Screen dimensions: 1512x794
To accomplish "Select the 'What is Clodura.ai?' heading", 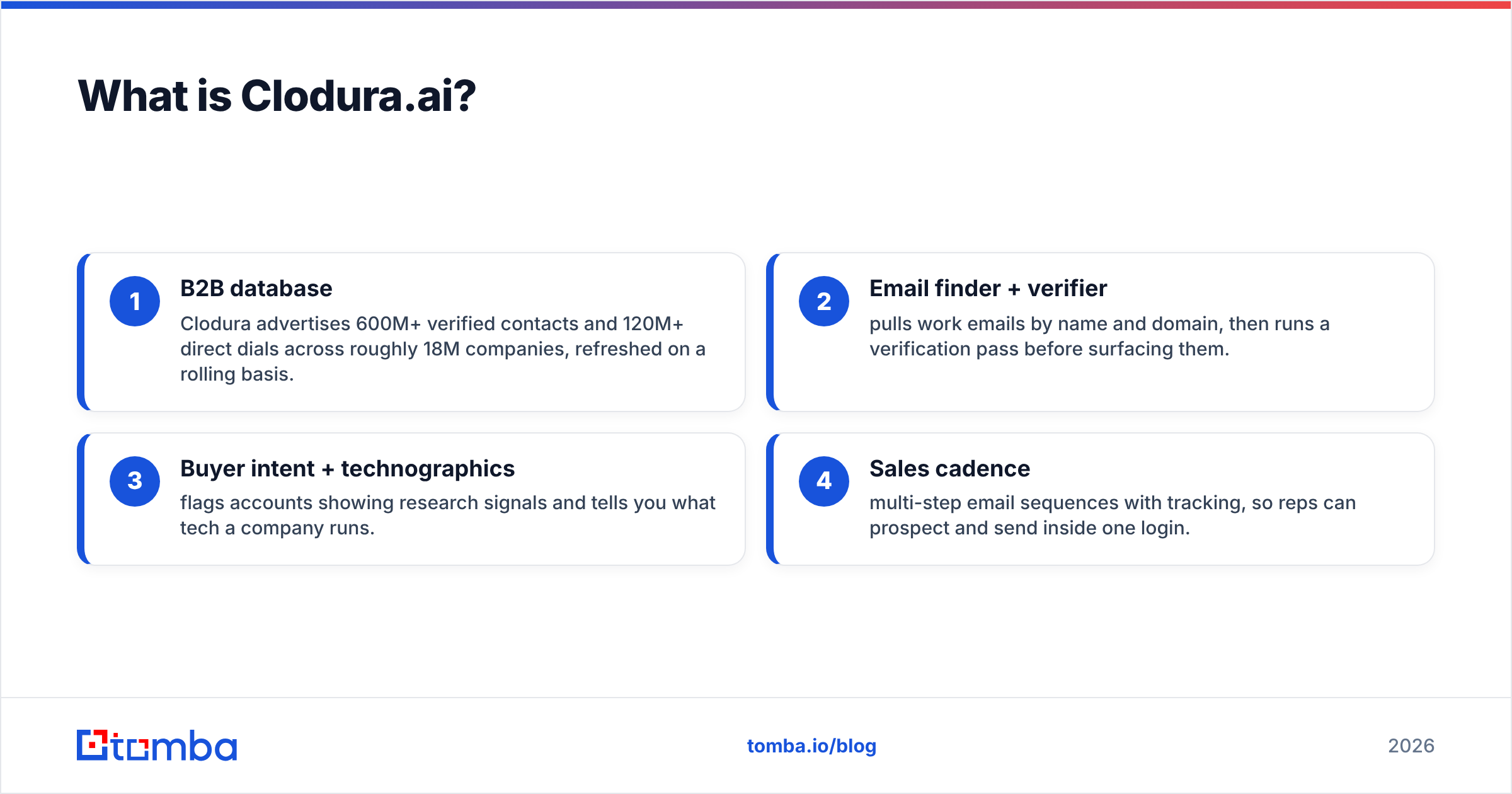I will [x=277, y=96].
